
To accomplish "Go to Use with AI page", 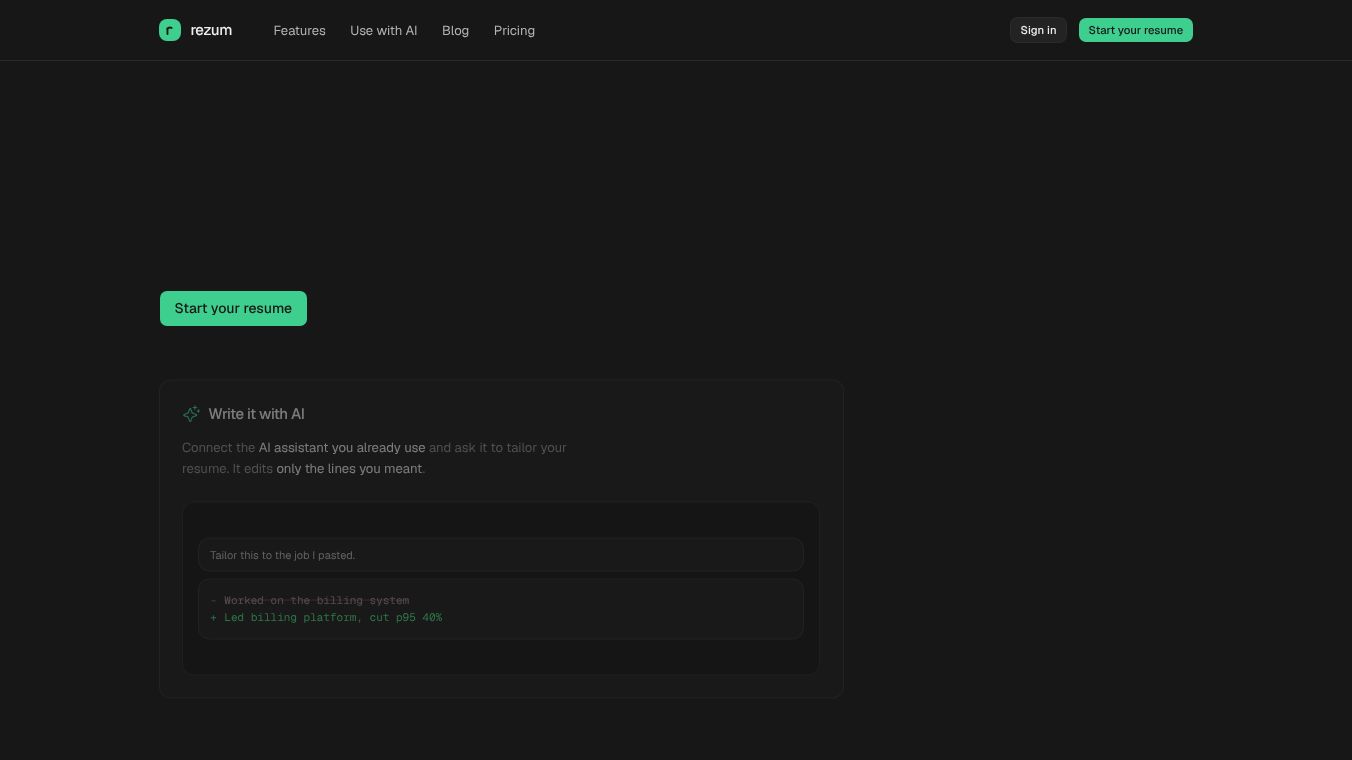I will (x=383, y=30).
